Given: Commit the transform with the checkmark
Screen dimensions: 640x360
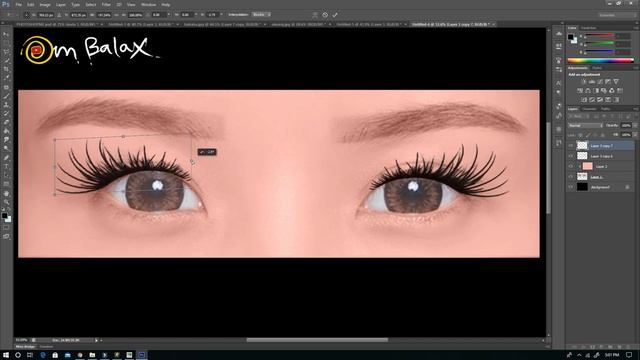Looking at the screenshot, I should coord(335,15).
